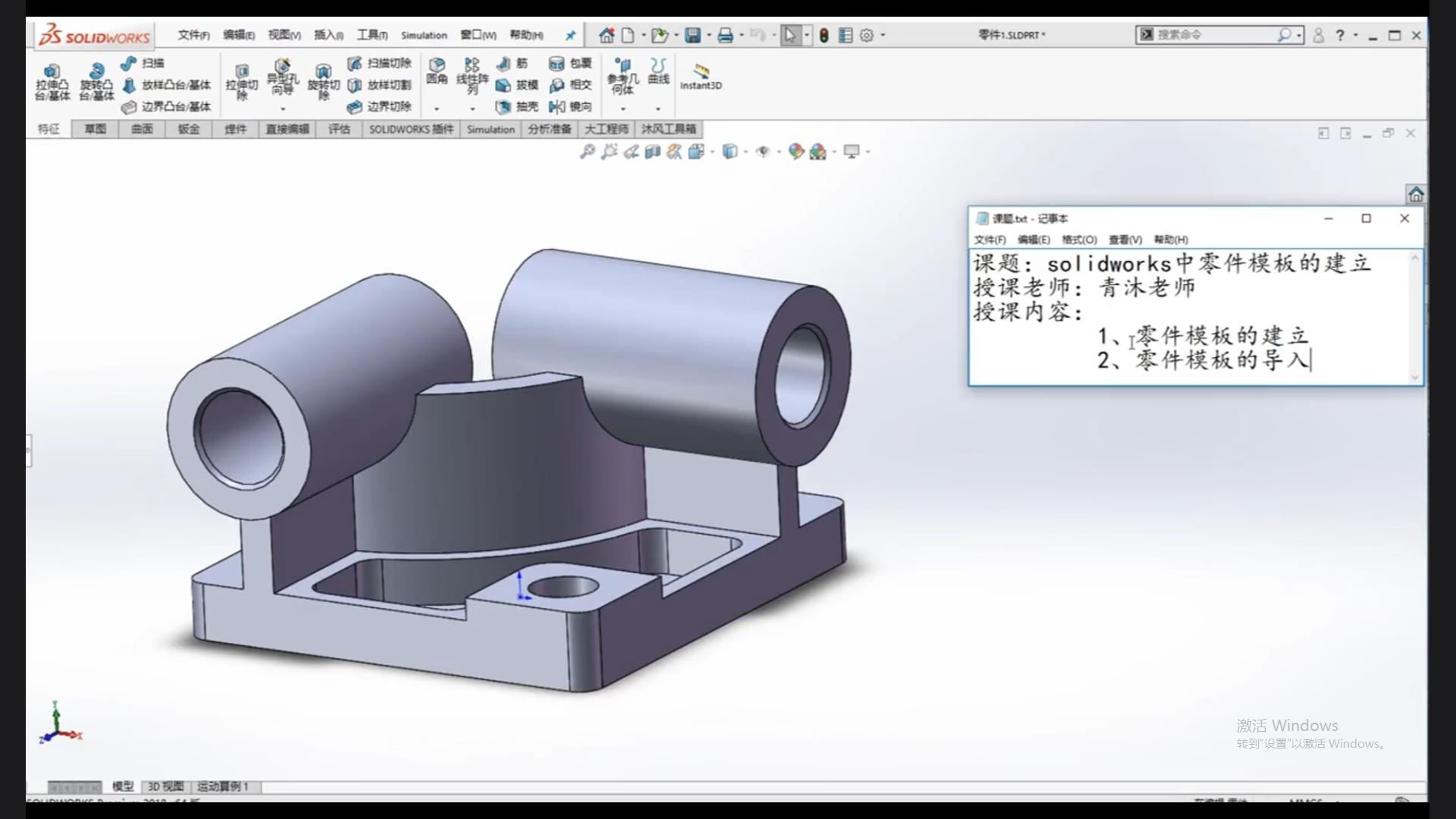The width and height of the screenshot is (1456, 819).
Task: Select the 旋转切除 revolved cut tool
Action: click(324, 82)
